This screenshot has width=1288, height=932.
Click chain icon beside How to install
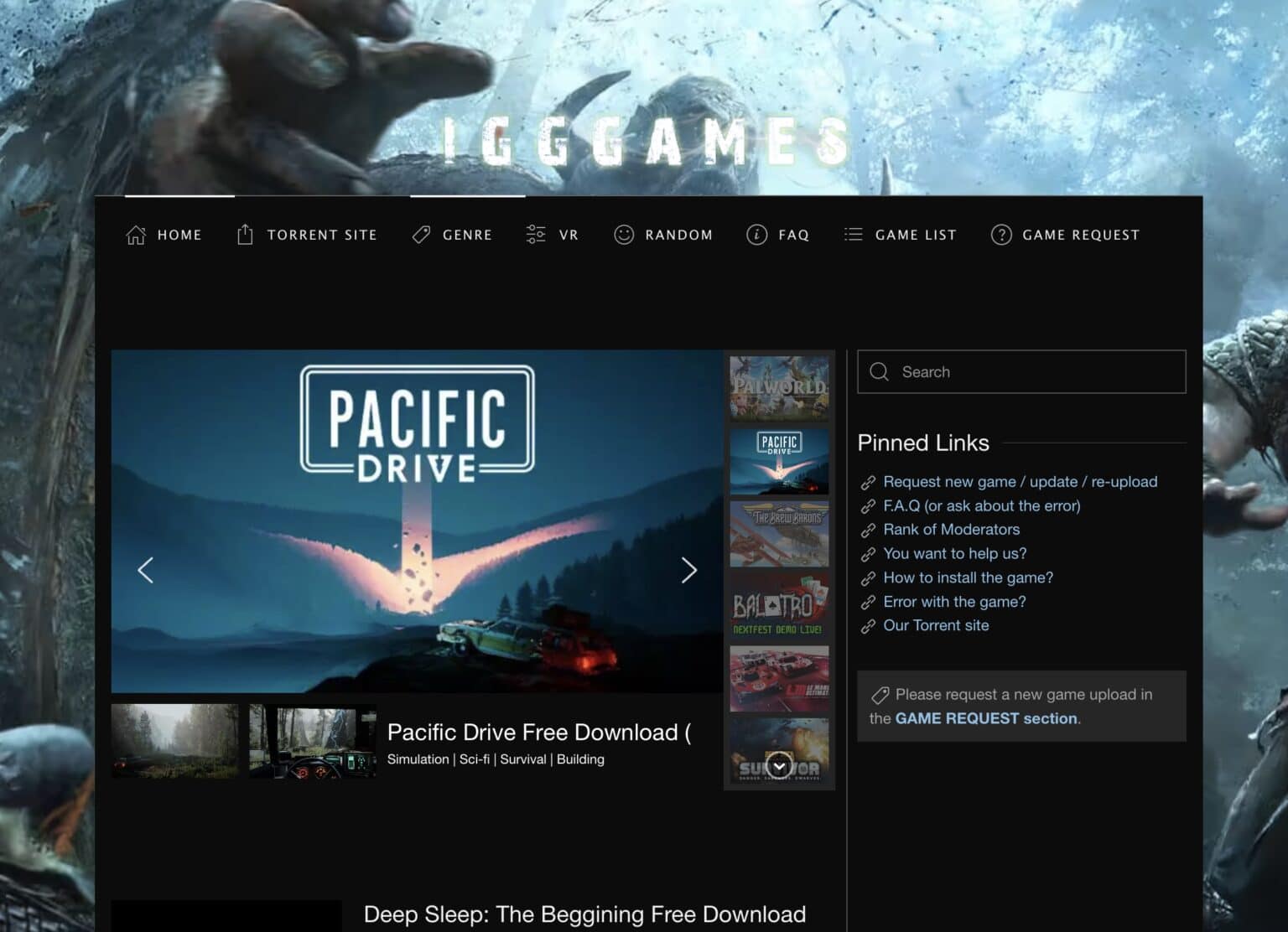point(868,578)
